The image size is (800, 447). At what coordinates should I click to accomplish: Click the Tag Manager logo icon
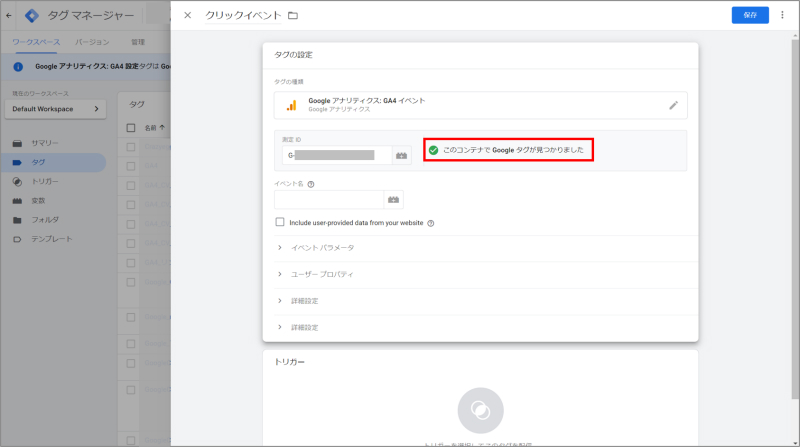pyautogui.click(x=32, y=15)
